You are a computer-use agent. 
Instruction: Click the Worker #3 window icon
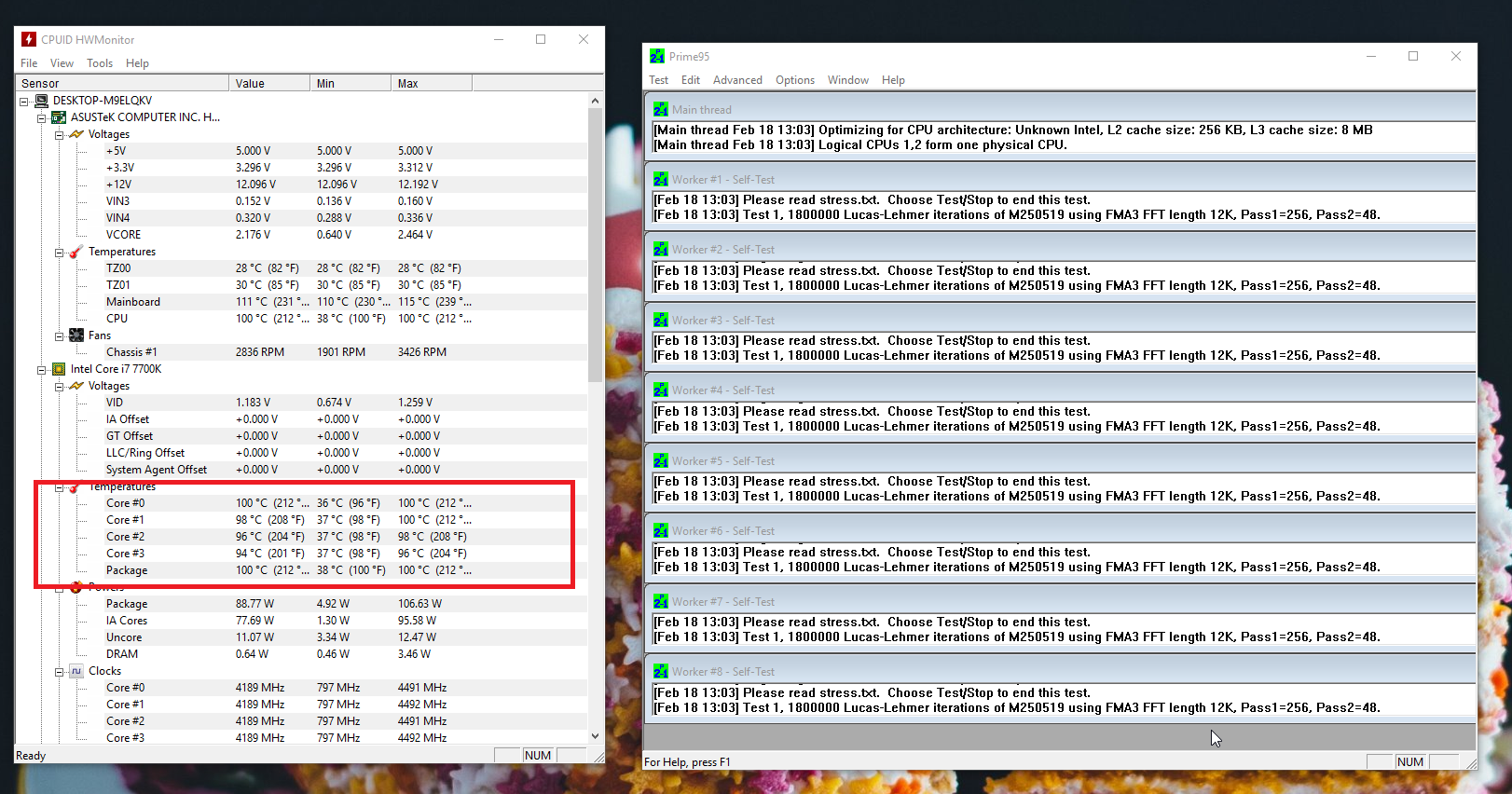(661, 320)
